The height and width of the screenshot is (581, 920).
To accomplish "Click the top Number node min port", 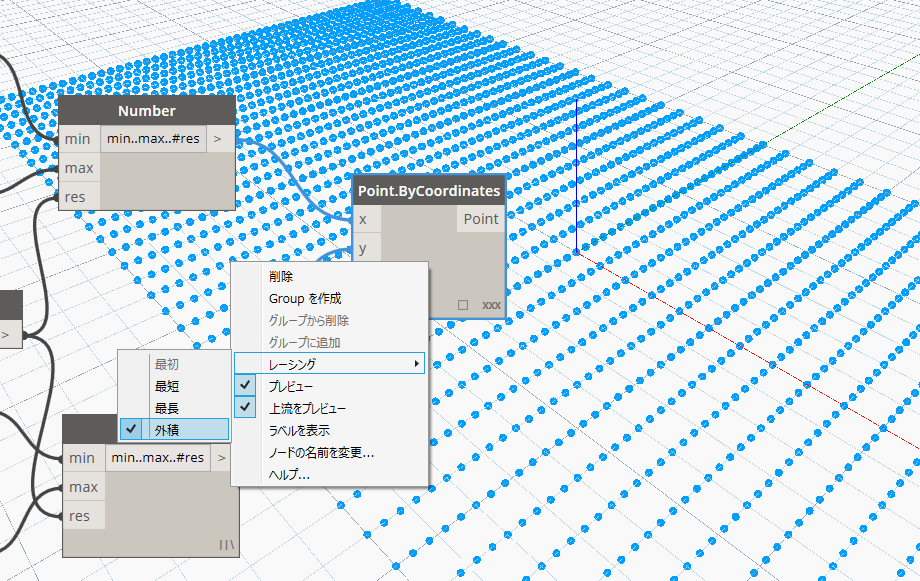I will click(79, 139).
